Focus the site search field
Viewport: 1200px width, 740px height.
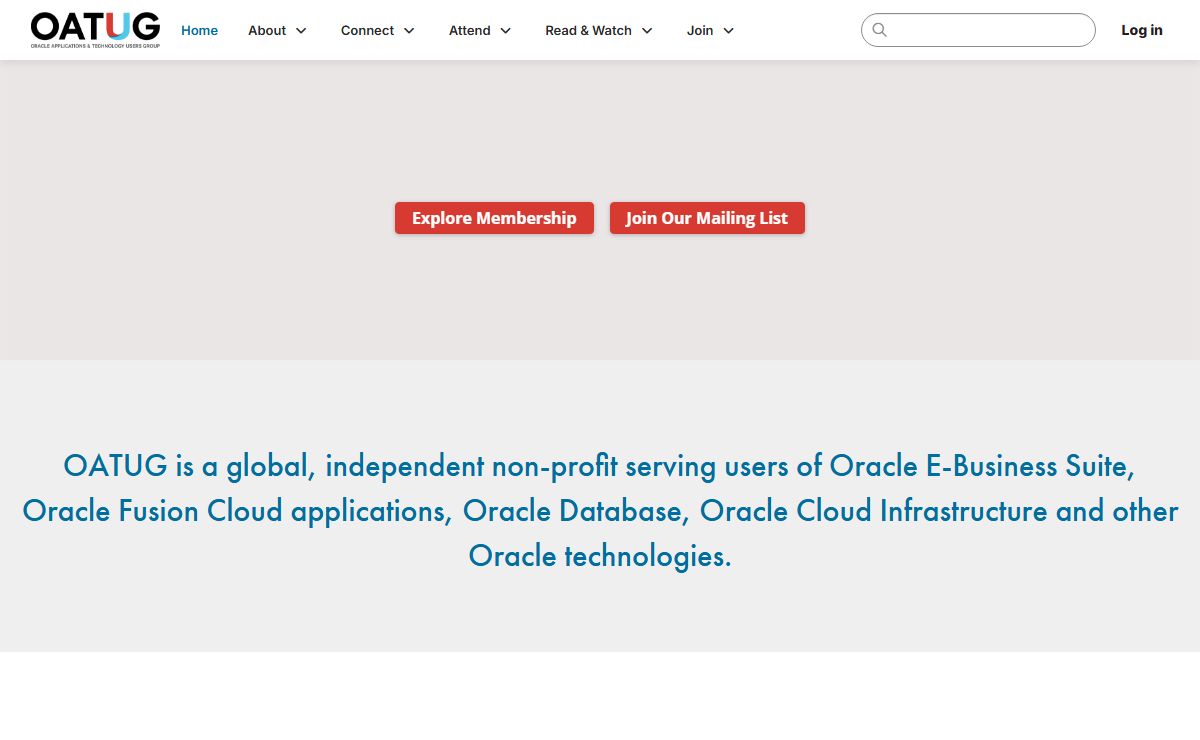click(978, 30)
